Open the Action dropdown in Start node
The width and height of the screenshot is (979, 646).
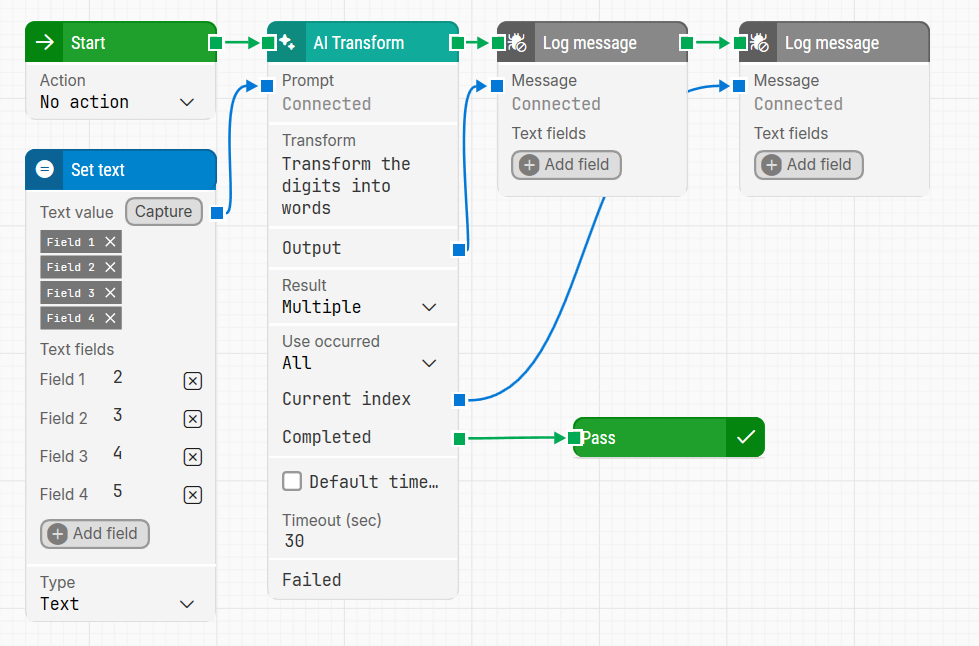pos(117,102)
